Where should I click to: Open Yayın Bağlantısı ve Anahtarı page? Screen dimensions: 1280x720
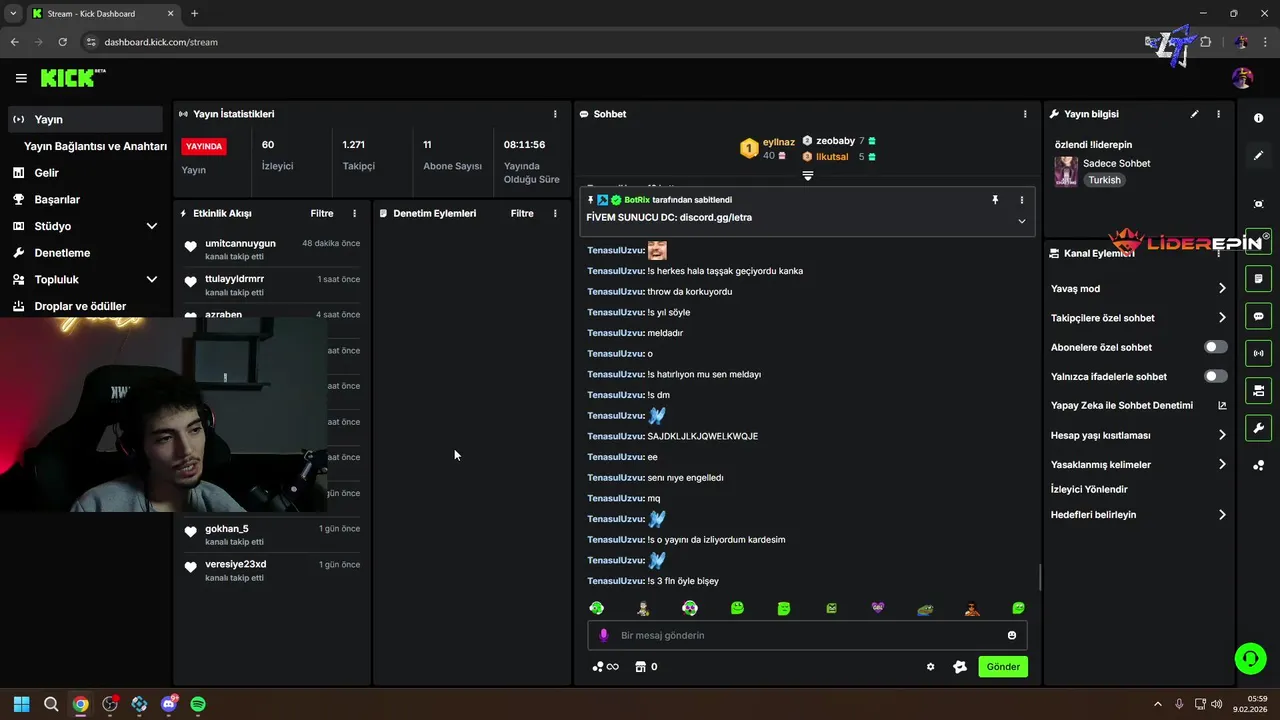[x=95, y=146]
